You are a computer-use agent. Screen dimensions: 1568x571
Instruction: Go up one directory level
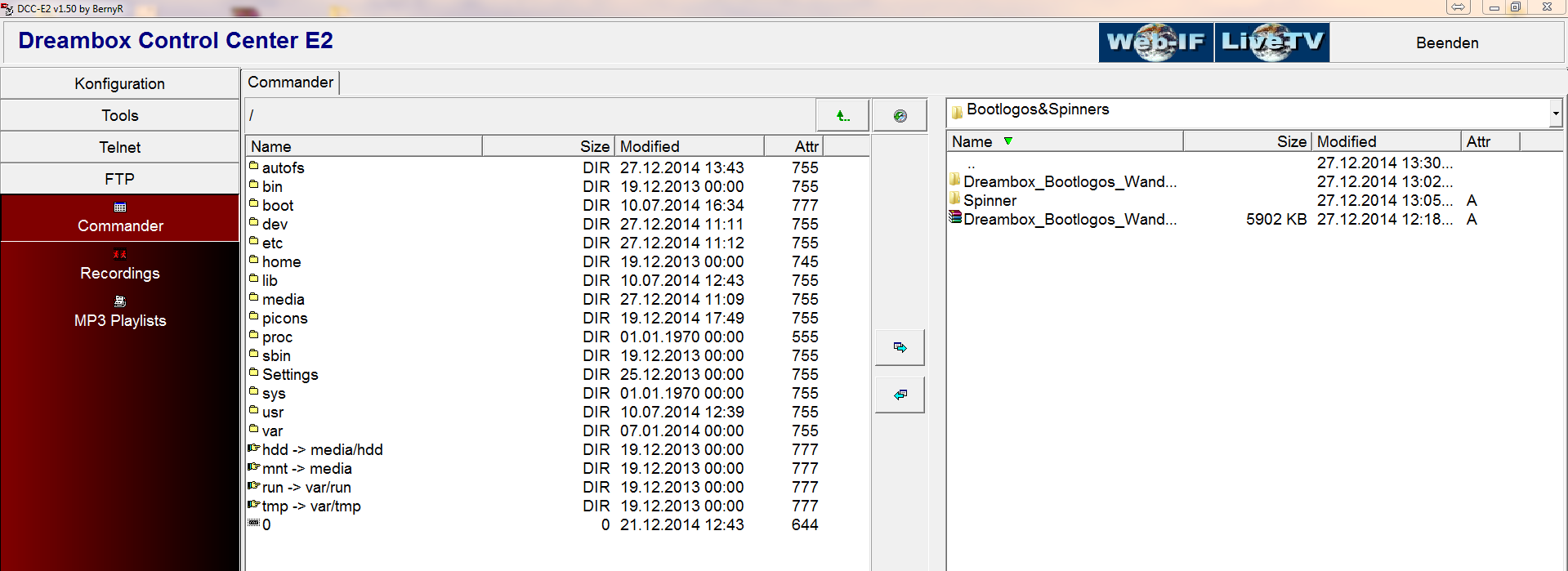tap(842, 116)
